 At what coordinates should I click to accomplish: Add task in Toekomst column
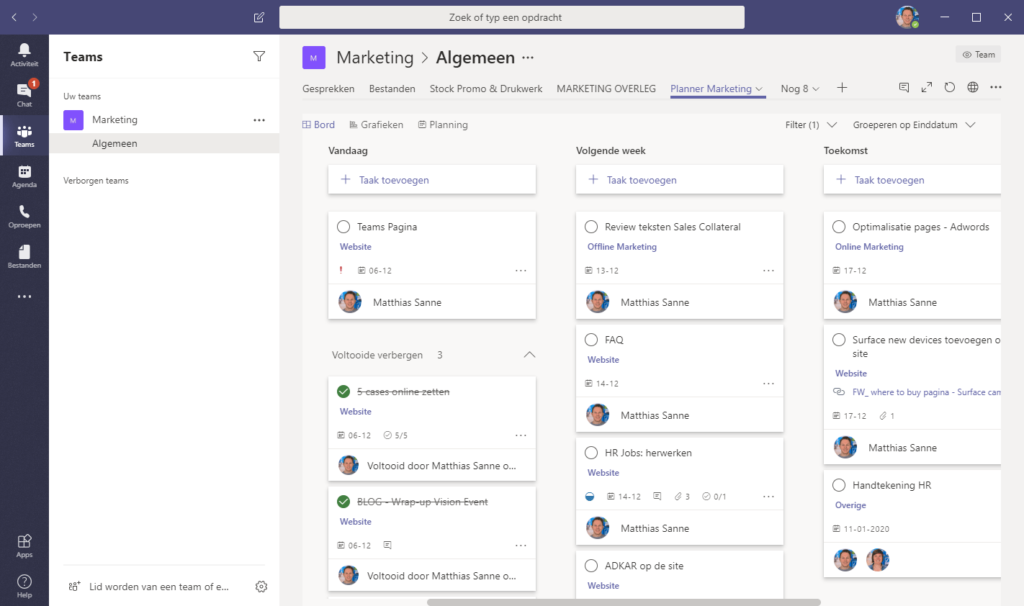(x=912, y=180)
